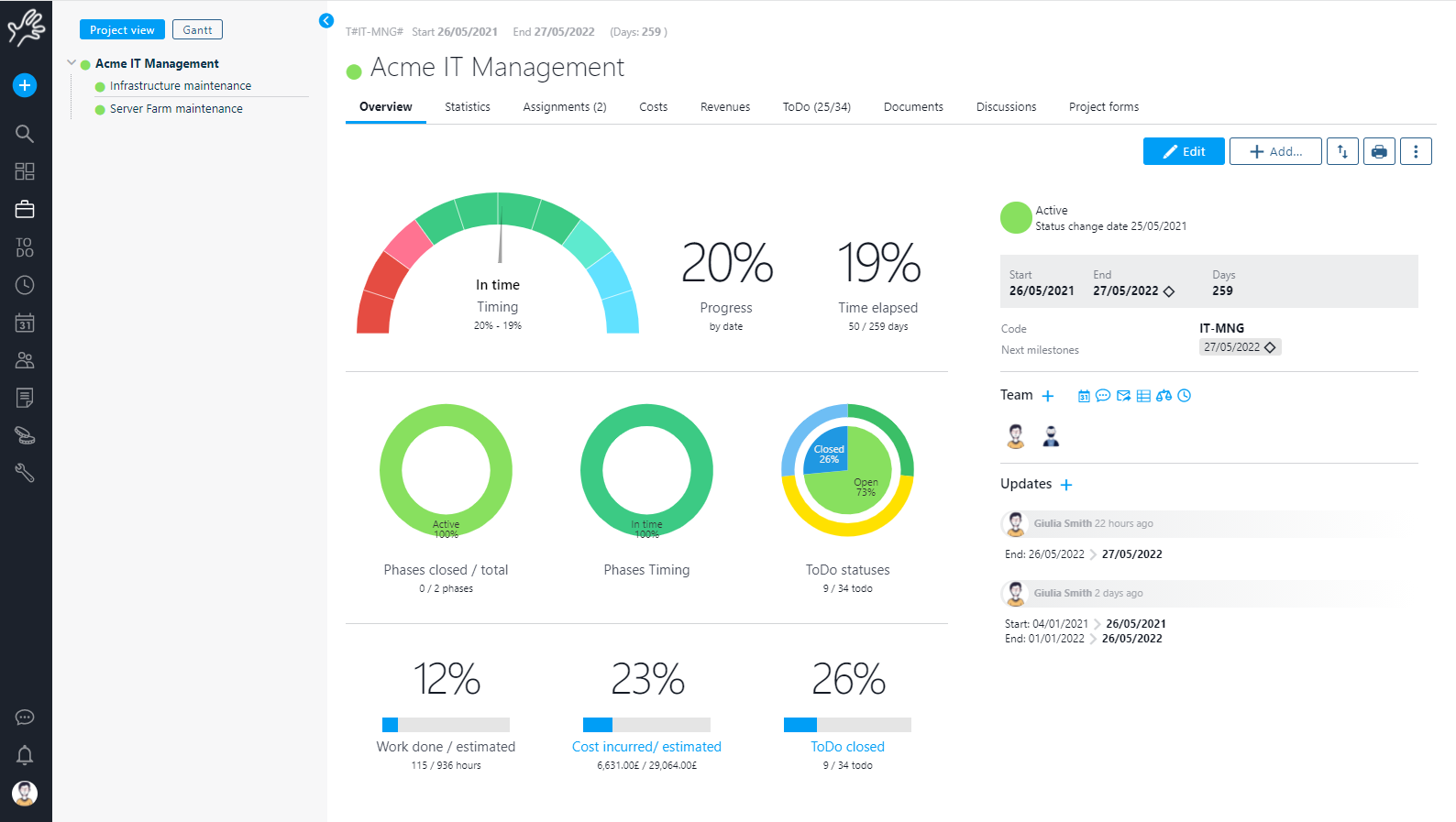Click the blue plus create button in sidebar

click(x=25, y=85)
